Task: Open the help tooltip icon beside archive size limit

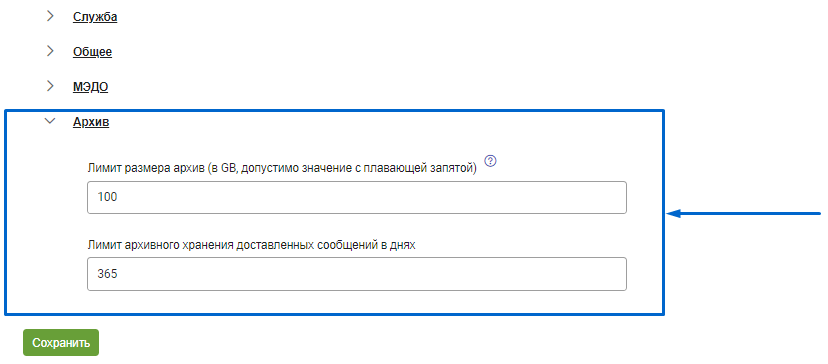Action: point(491,161)
